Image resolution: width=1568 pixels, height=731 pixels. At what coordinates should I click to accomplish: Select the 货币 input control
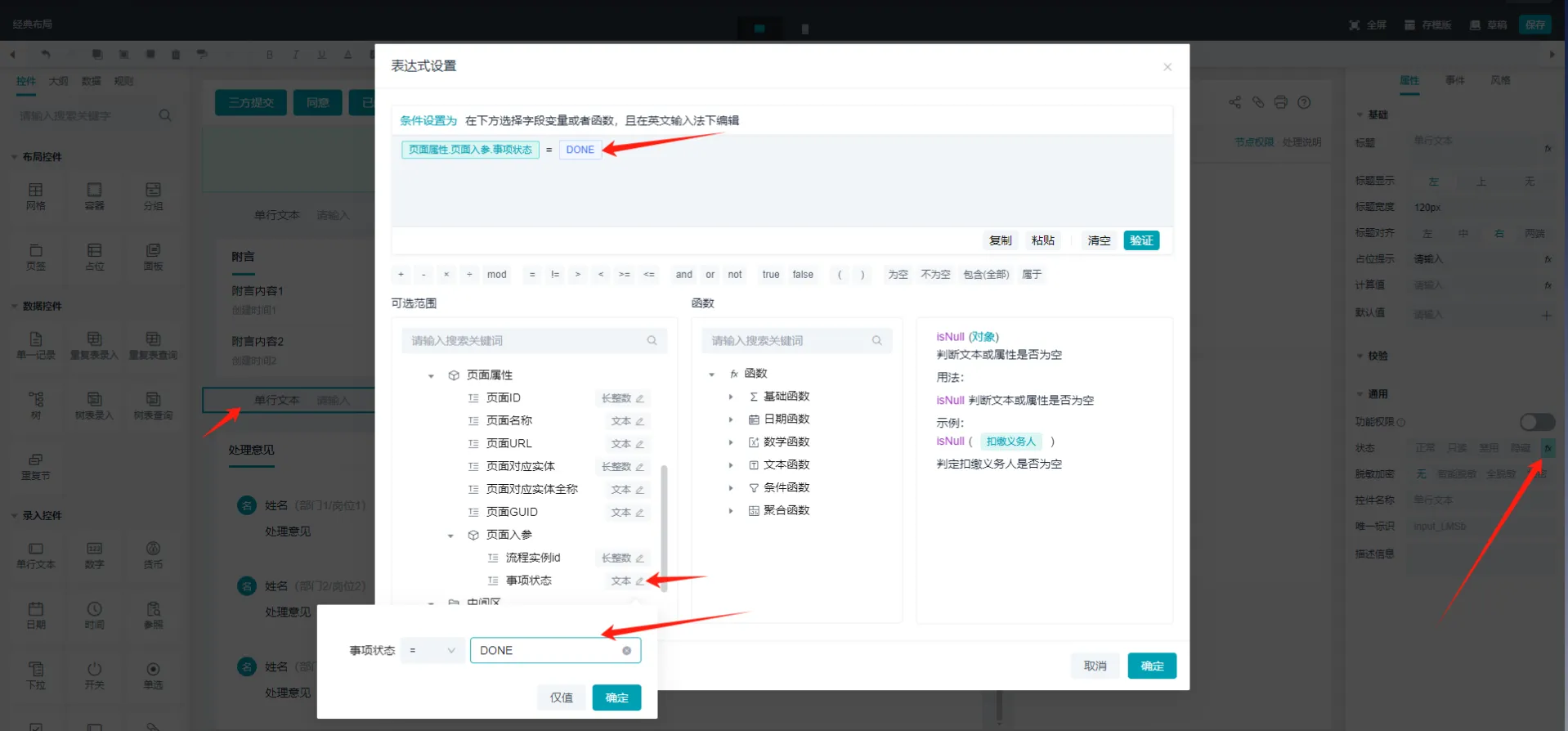click(x=153, y=555)
